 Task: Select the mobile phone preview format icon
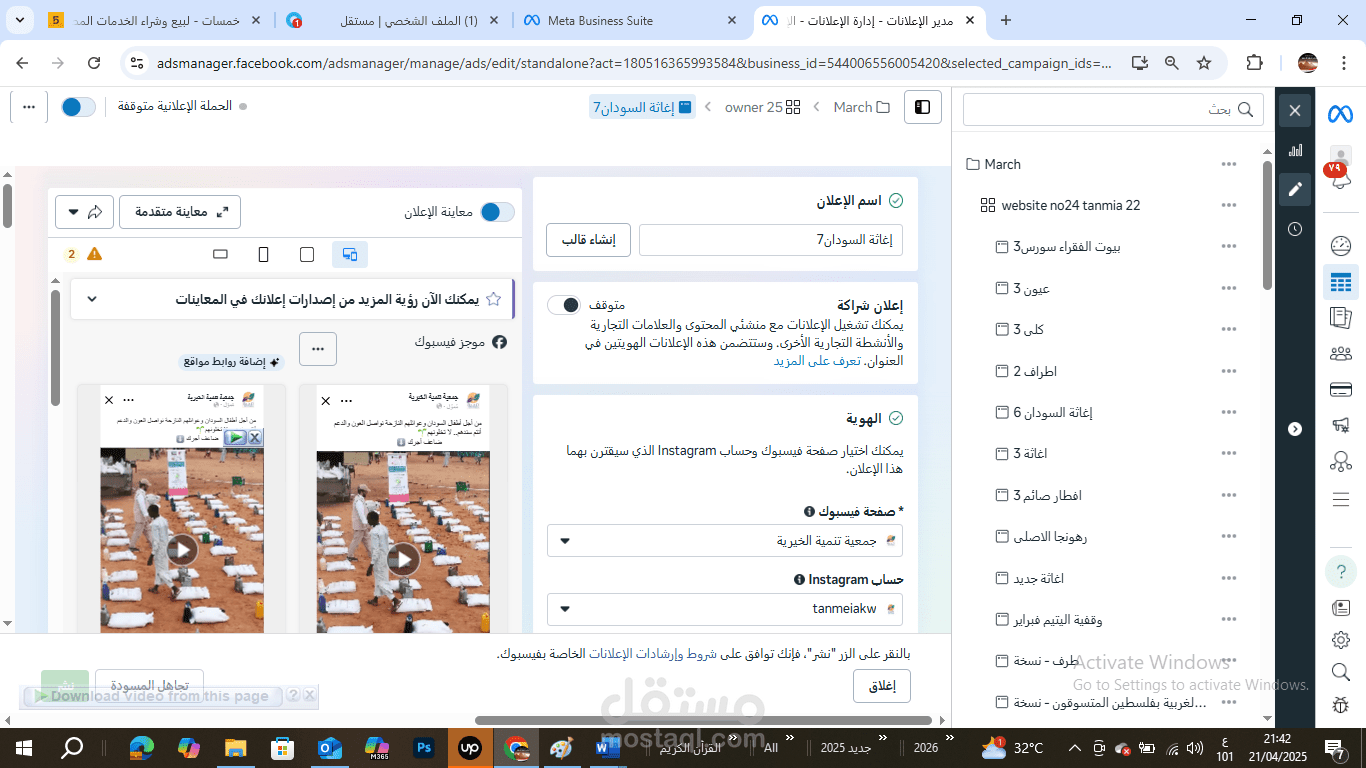264,254
